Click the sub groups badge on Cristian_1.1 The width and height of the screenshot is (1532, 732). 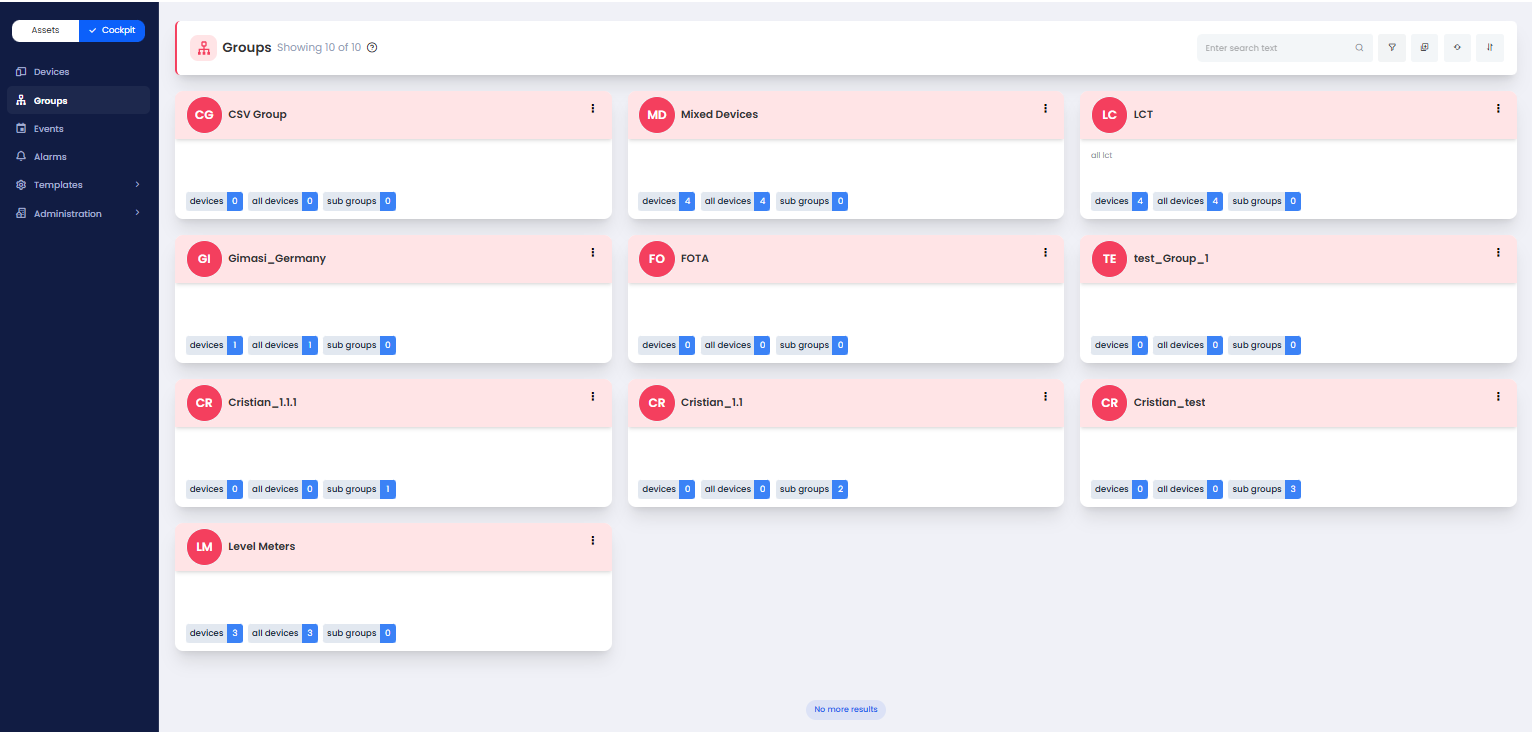pyautogui.click(x=812, y=489)
